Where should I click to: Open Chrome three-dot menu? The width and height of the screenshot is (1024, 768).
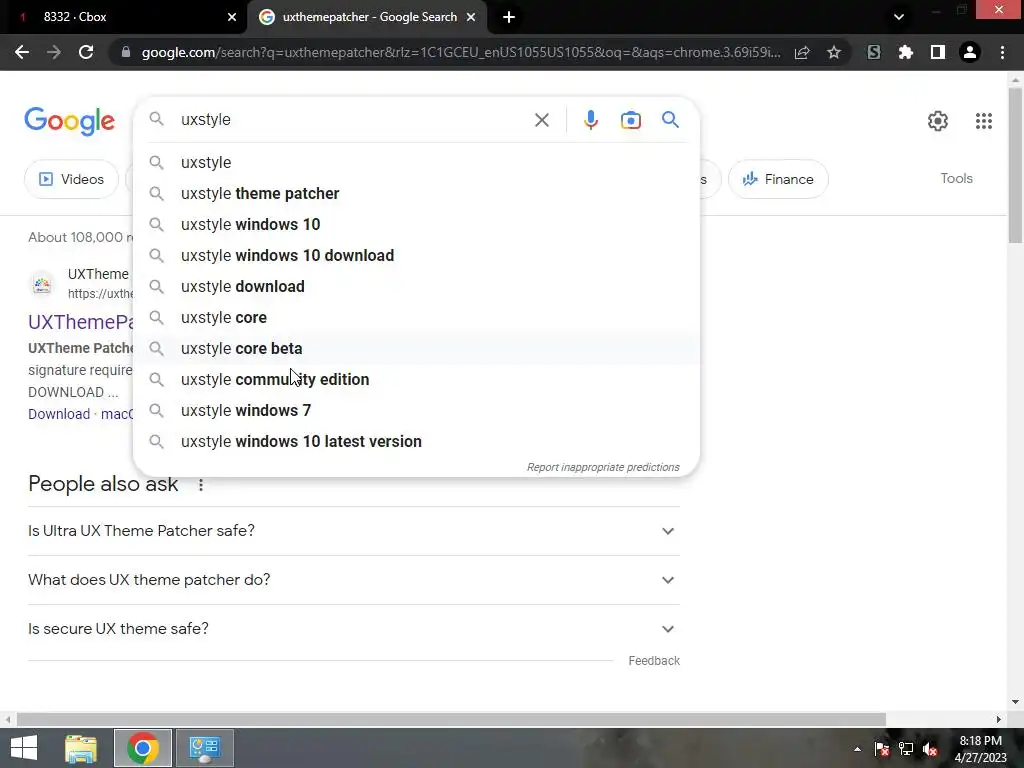click(1002, 52)
